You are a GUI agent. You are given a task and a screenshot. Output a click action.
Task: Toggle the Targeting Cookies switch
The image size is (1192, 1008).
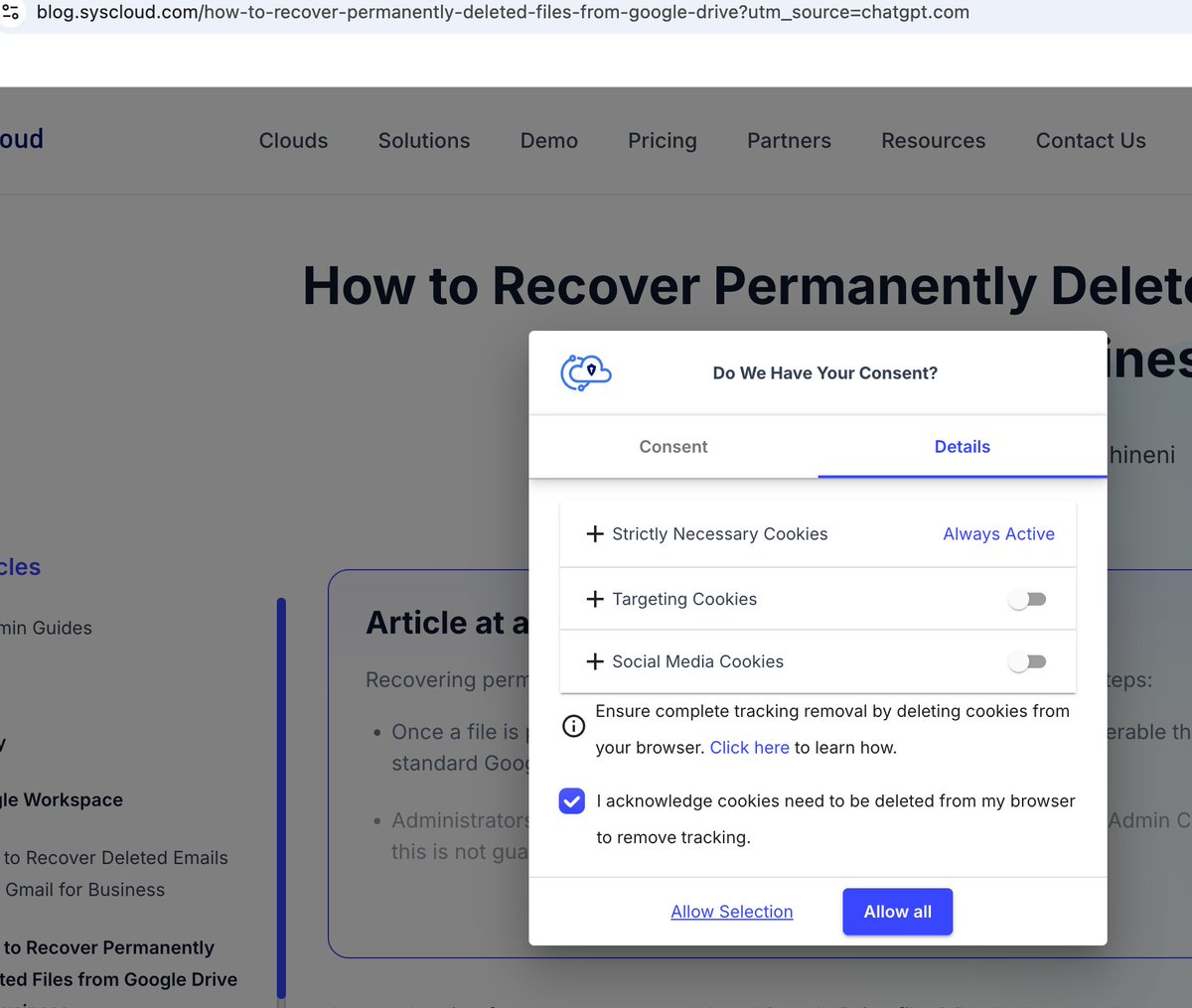[x=1027, y=599]
